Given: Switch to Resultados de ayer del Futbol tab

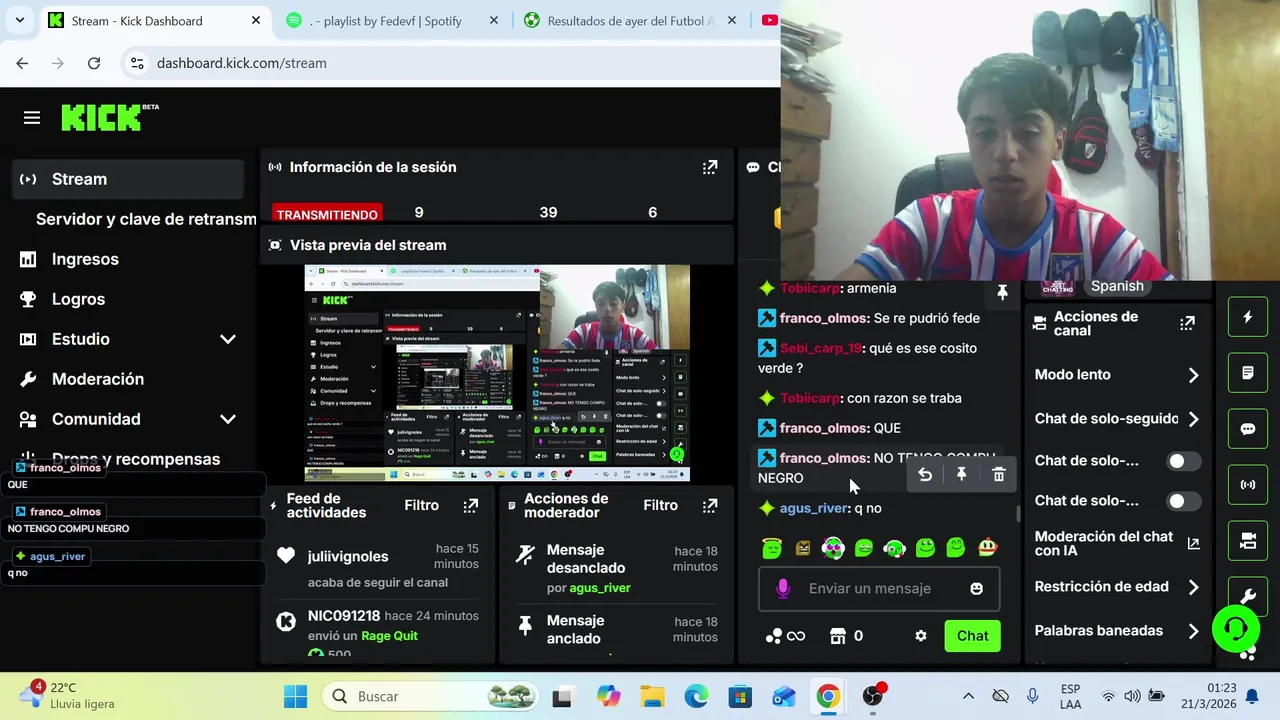Looking at the screenshot, I should click(x=631, y=20).
